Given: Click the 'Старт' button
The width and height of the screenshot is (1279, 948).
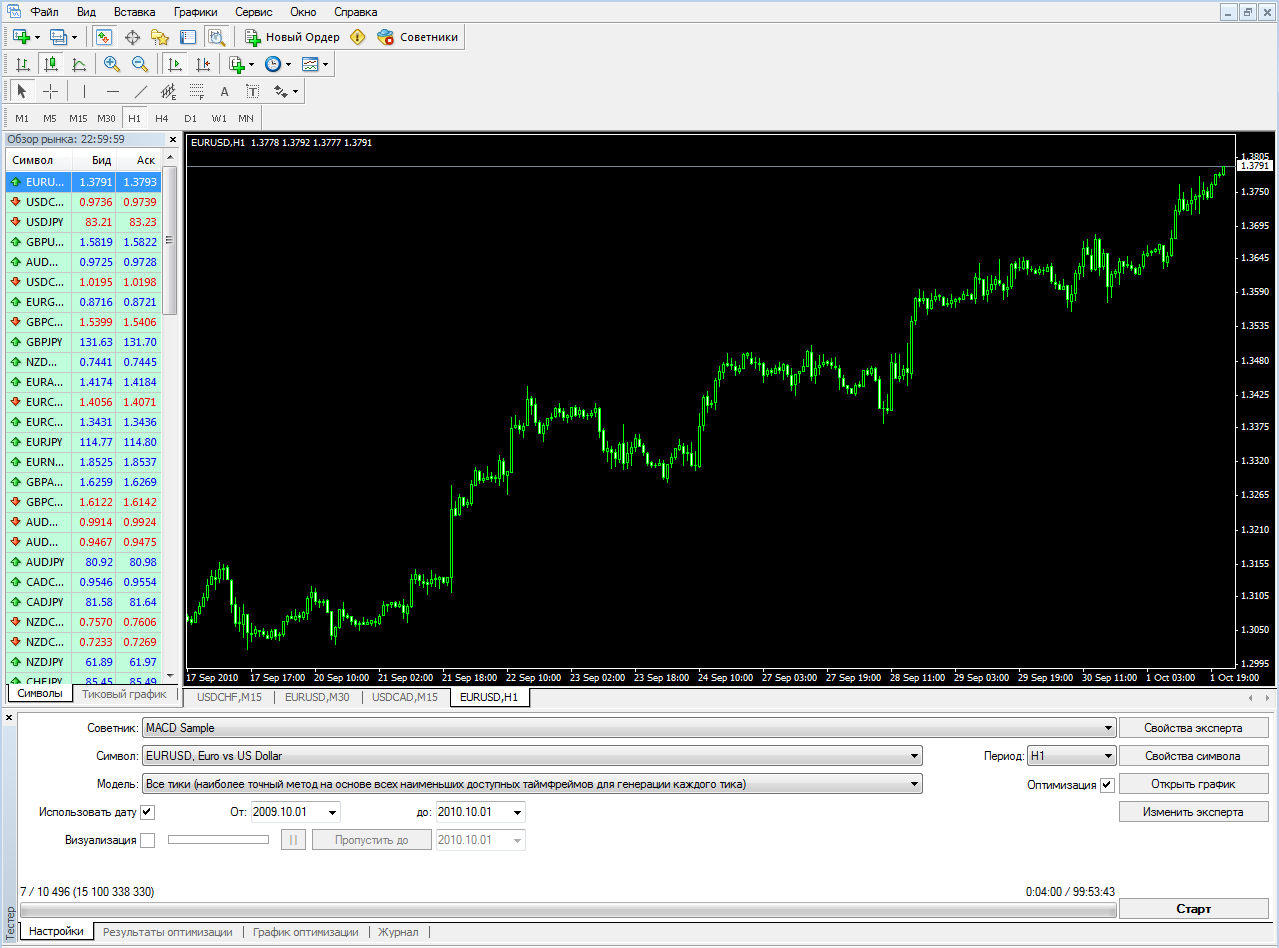Looking at the screenshot, I should [1194, 909].
